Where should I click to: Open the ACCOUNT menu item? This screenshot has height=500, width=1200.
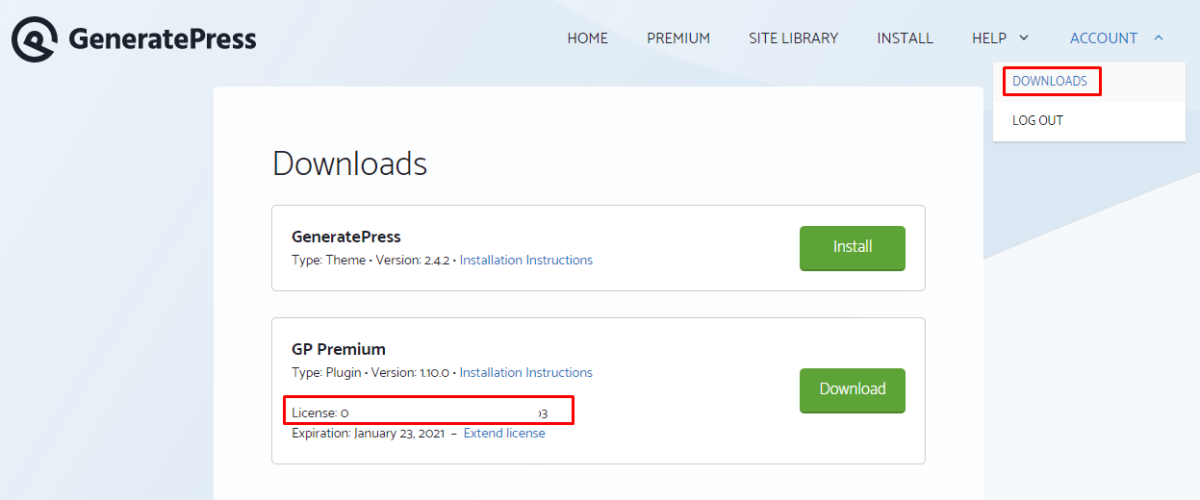(x=1104, y=38)
